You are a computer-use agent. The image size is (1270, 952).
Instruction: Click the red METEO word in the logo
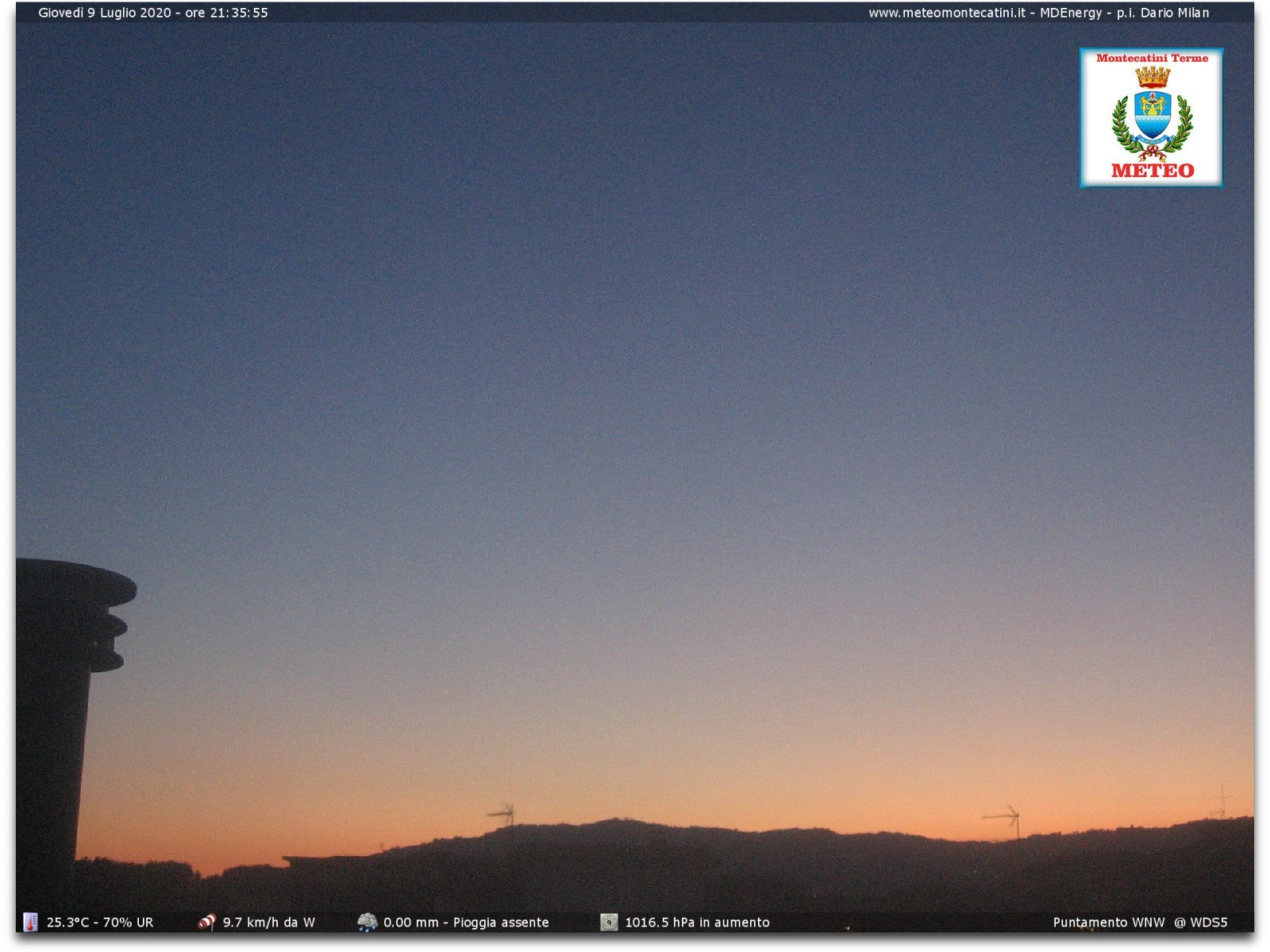click(1153, 171)
